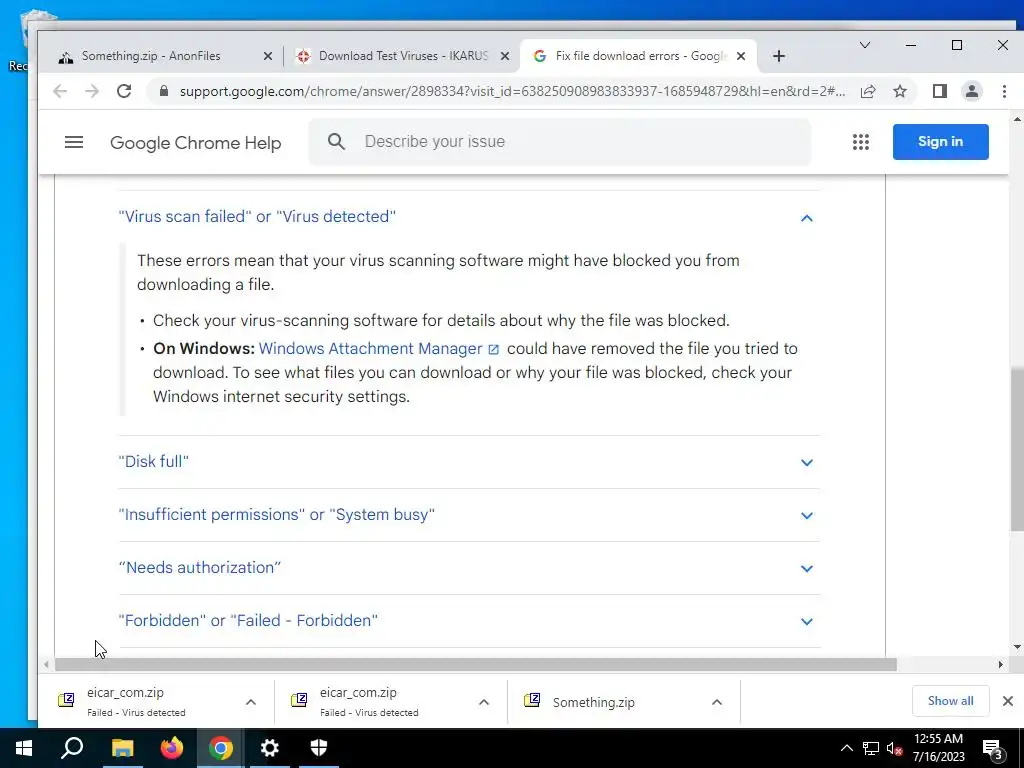Open Windows Security shield in taskbar

click(x=319, y=748)
